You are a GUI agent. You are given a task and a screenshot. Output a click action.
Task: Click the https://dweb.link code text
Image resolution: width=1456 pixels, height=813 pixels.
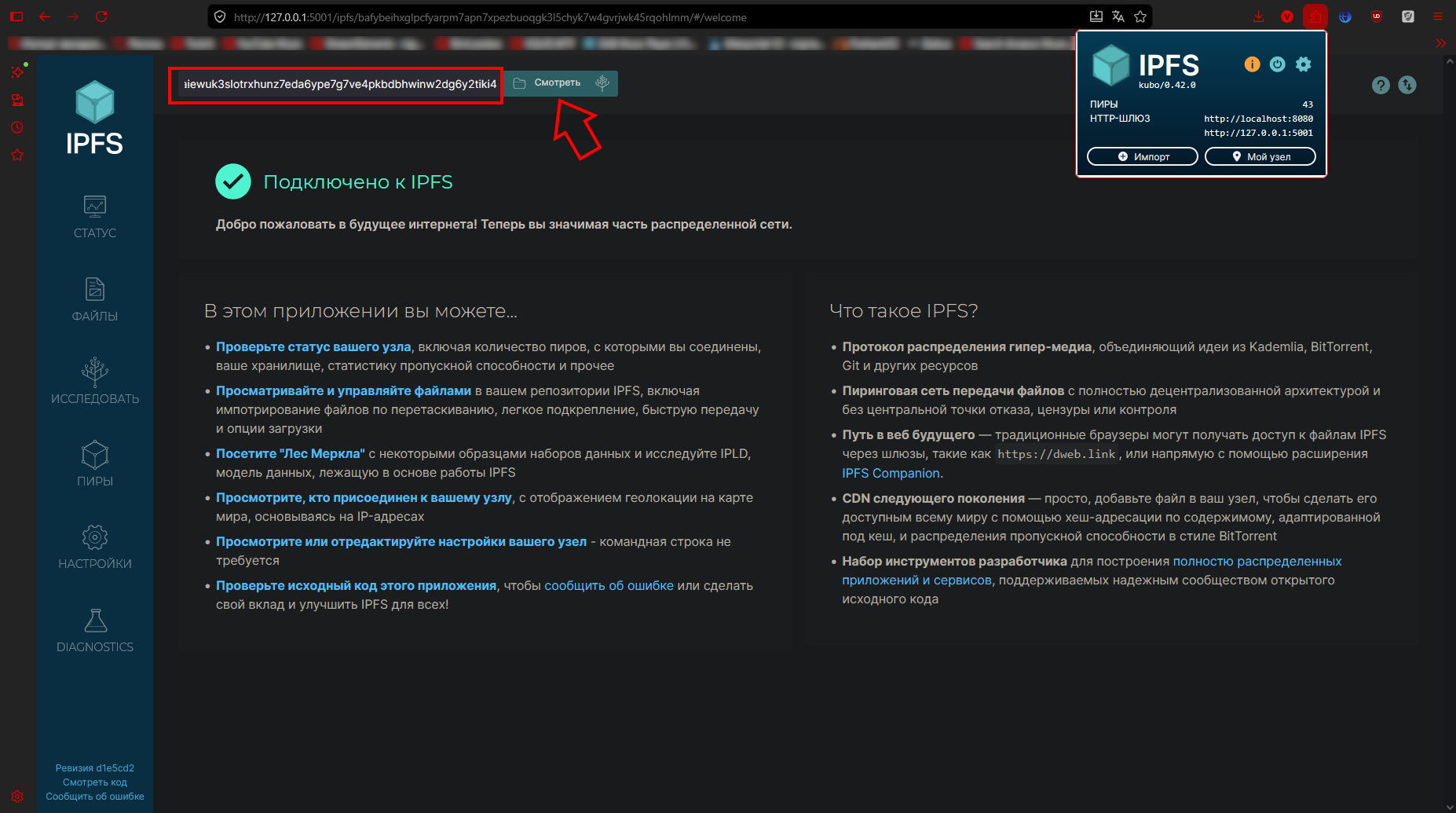tap(1056, 454)
